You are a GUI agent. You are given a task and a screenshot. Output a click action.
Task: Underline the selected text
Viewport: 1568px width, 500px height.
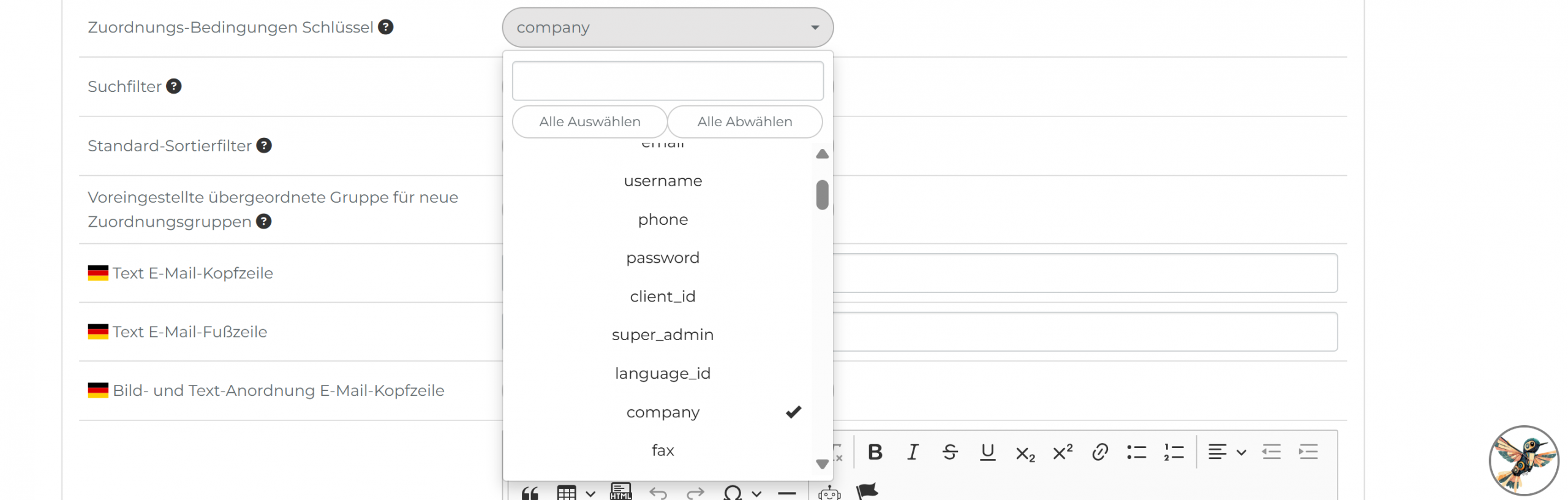click(987, 452)
